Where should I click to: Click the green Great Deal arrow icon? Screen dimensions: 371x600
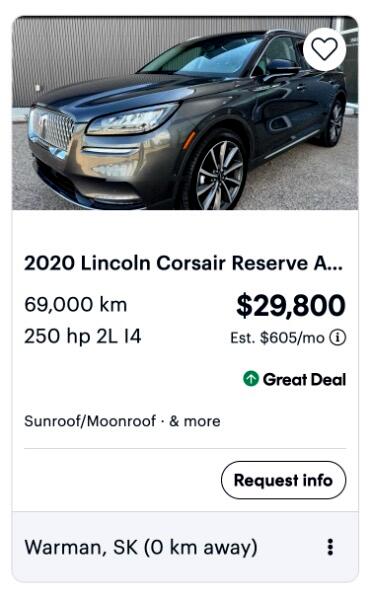(x=251, y=379)
